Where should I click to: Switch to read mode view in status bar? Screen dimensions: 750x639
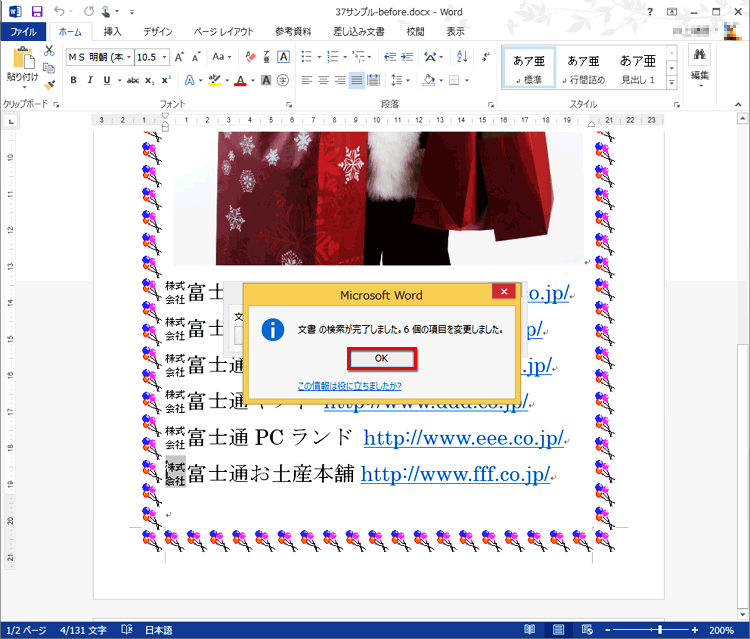click(529, 630)
